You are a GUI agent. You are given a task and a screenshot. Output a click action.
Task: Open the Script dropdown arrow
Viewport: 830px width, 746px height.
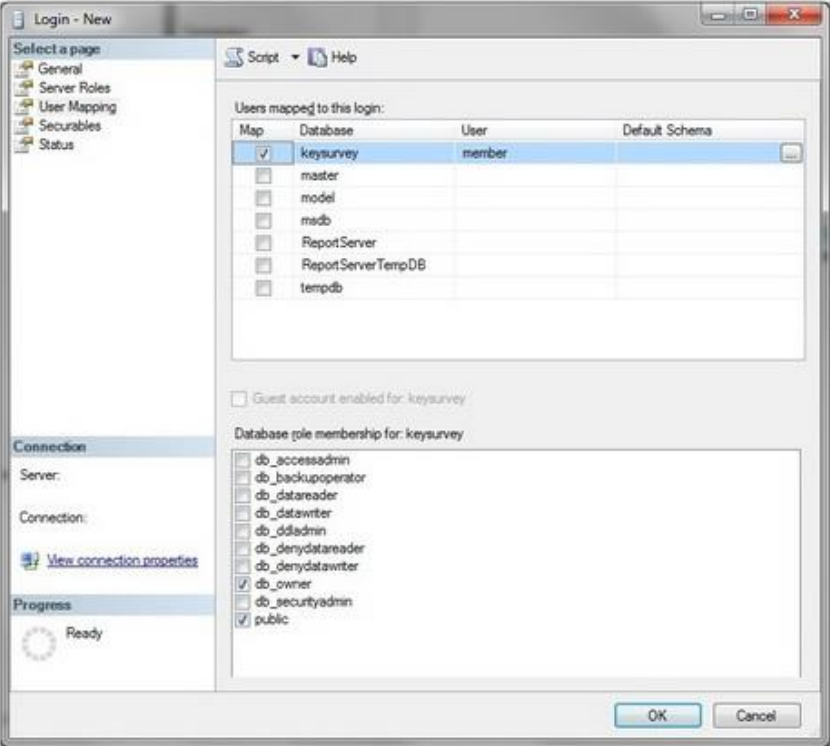(x=295, y=58)
